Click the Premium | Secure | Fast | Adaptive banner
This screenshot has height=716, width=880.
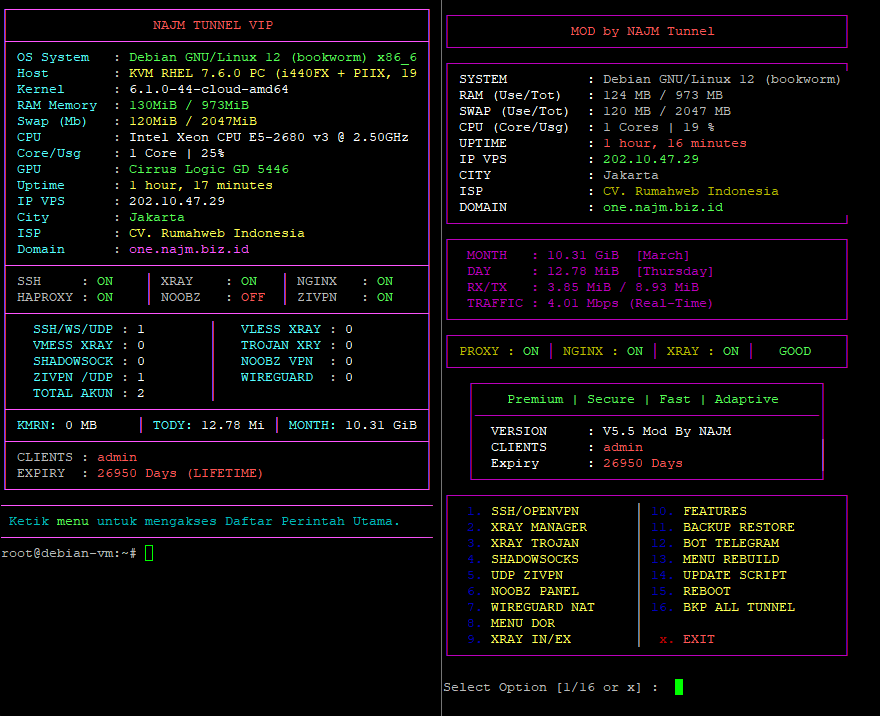pyautogui.click(x=643, y=399)
